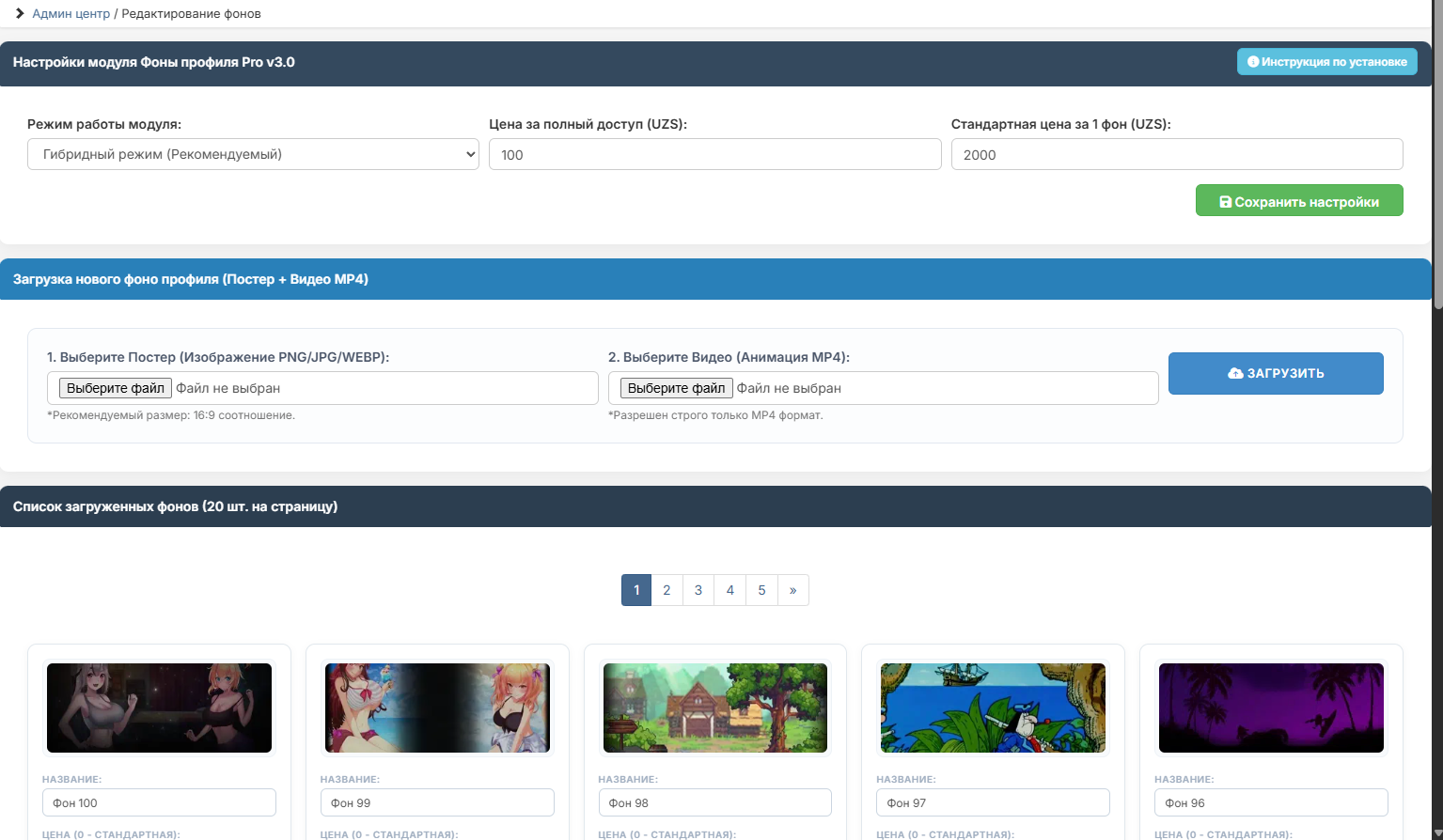This screenshot has height=840, width=1443.
Task: Open the Фон 96 purple palms thumbnail
Action: point(1271,708)
